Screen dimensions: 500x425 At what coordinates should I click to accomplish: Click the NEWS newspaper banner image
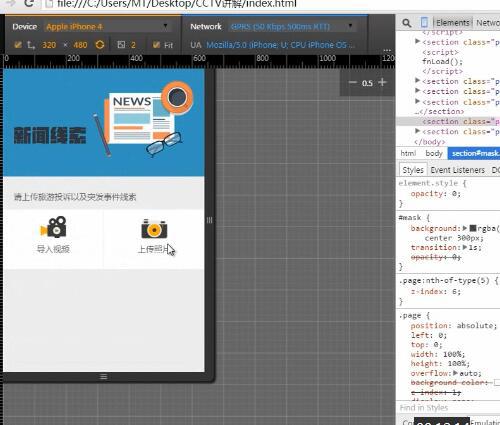coord(143,119)
